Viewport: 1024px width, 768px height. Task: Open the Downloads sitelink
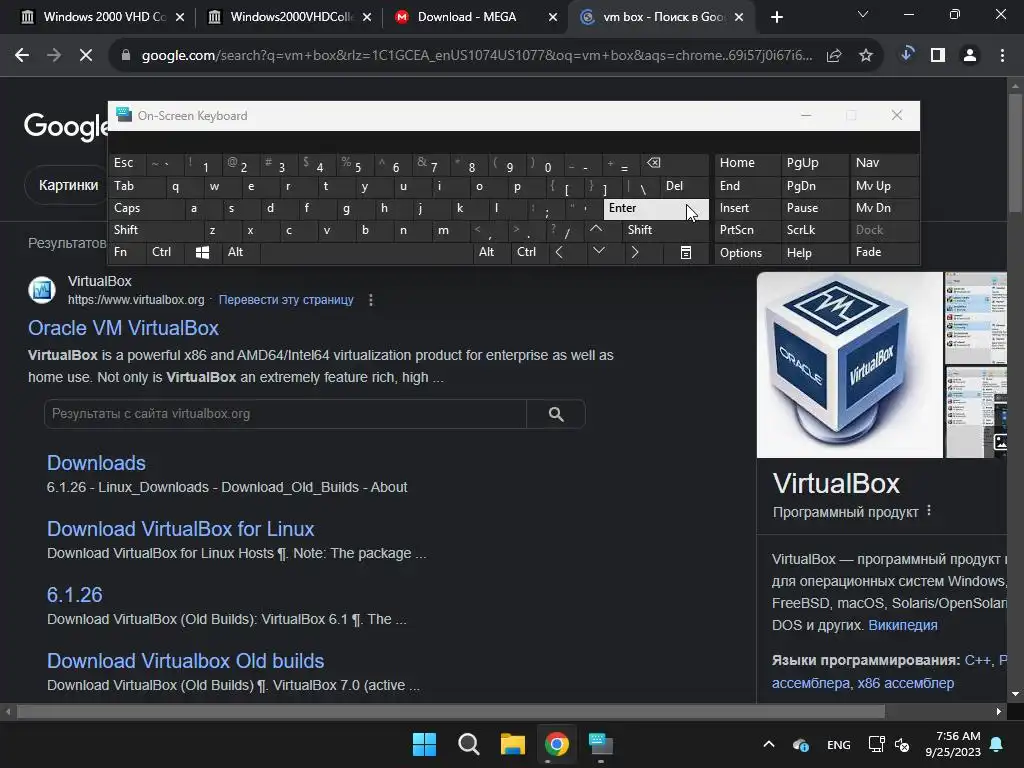click(96, 463)
